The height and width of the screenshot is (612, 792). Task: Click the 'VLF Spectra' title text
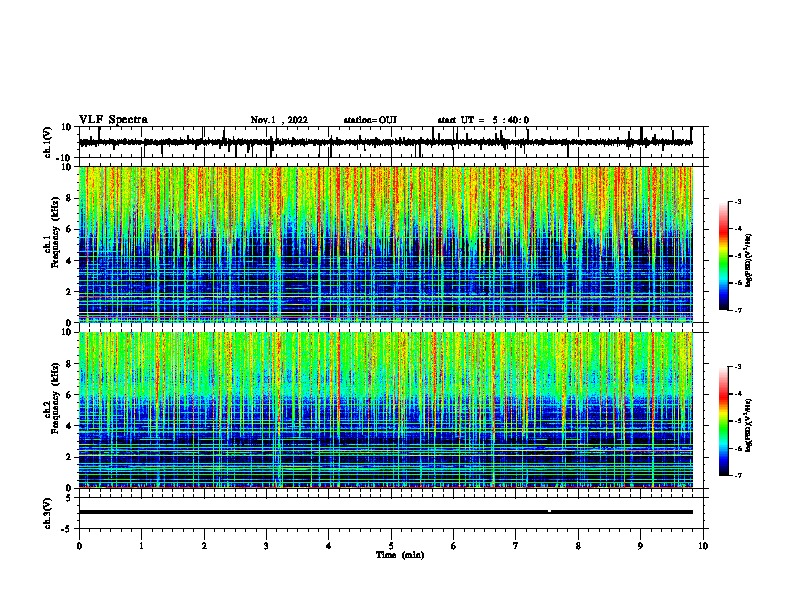(x=113, y=120)
